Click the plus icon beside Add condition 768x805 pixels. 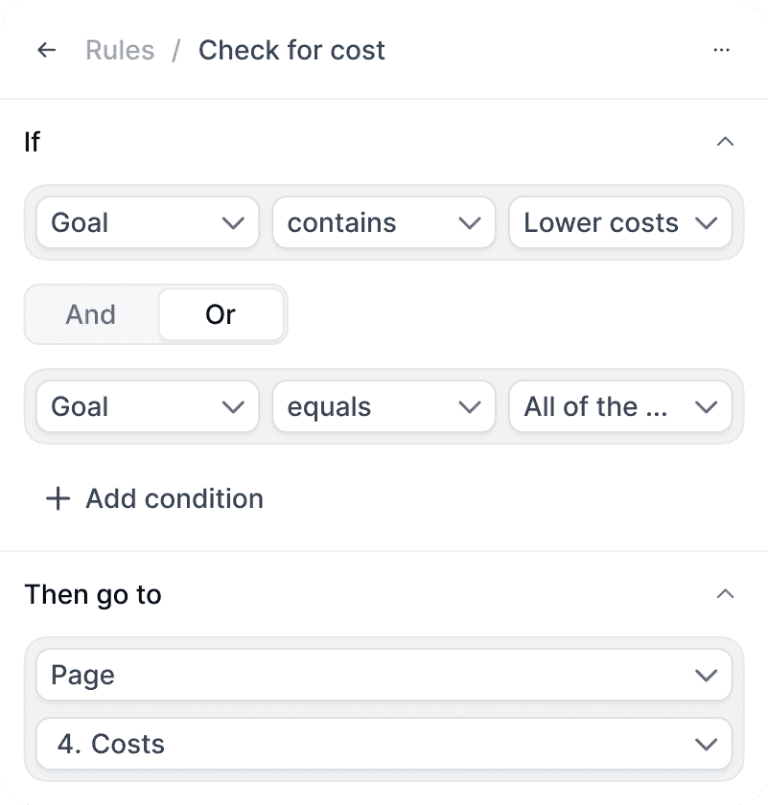point(58,499)
